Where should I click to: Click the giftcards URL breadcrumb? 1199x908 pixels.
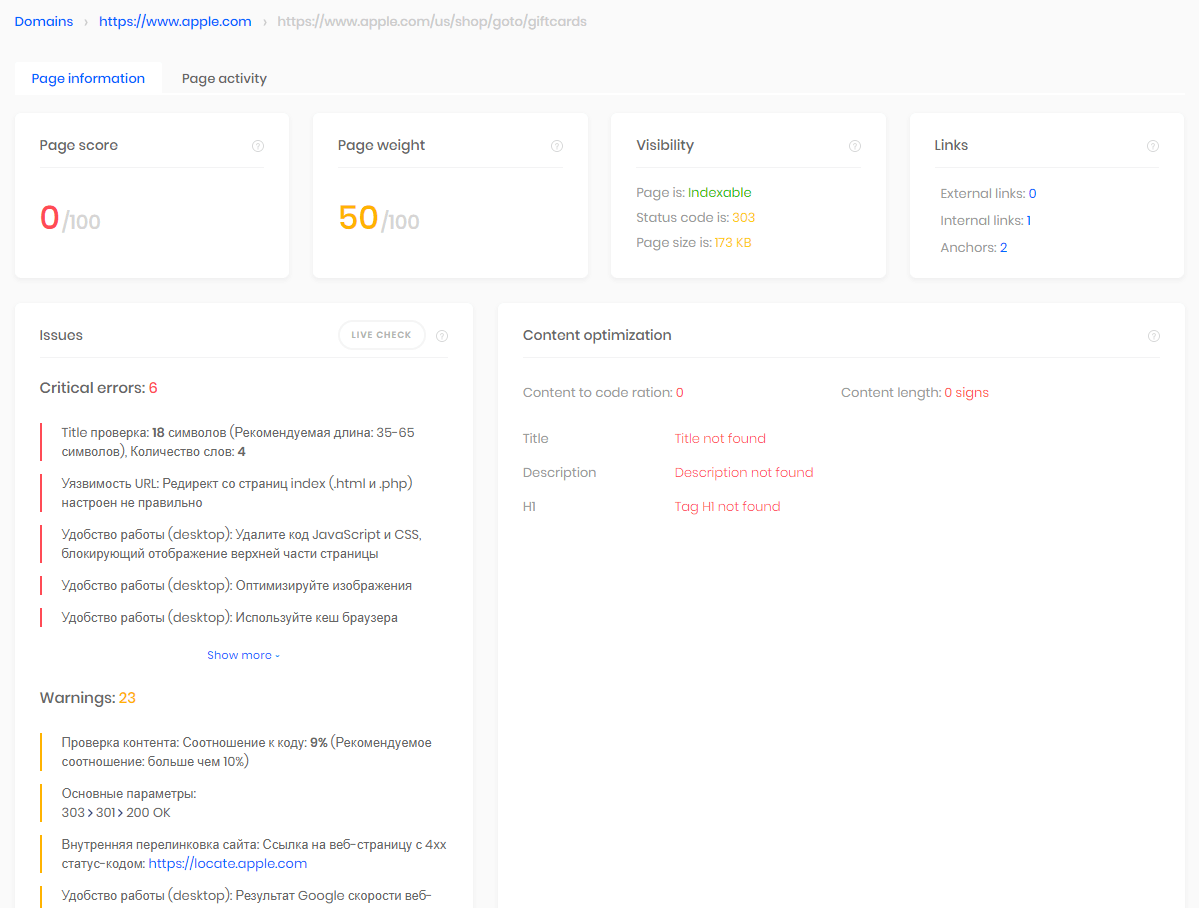(x=432, y=21)
